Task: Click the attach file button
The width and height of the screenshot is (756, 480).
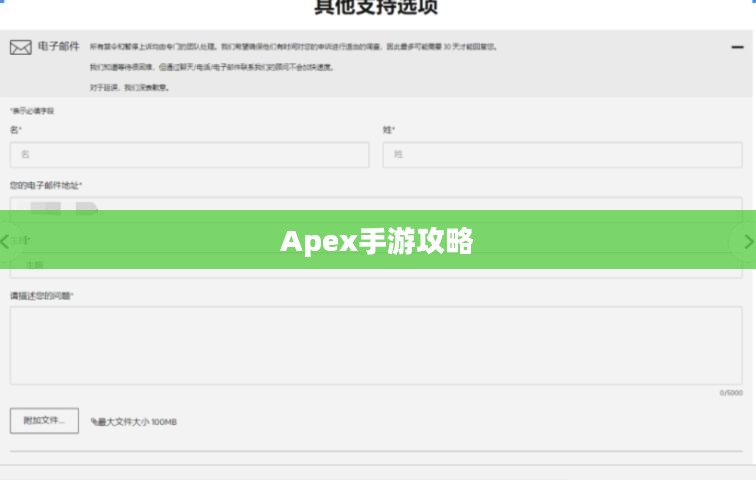Action: click(44, 421)
